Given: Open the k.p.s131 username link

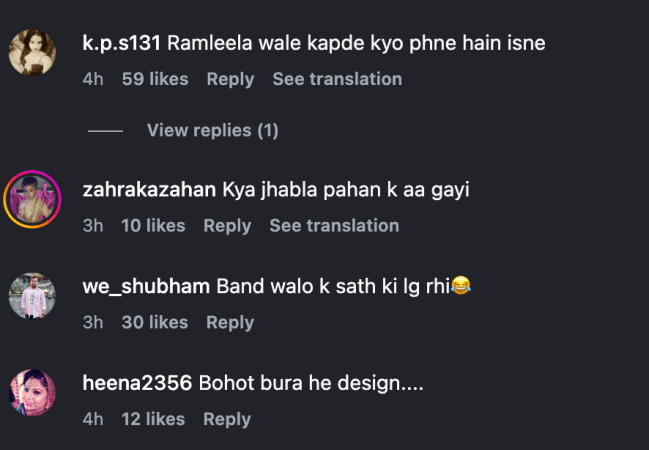Looking at the screenshot, I should point(122,43).
